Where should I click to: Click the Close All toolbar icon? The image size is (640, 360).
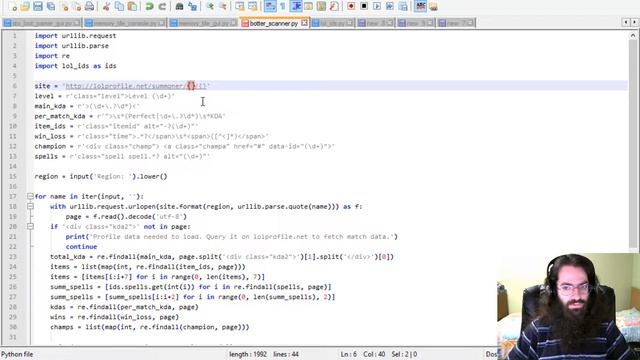tap(77, 6)
